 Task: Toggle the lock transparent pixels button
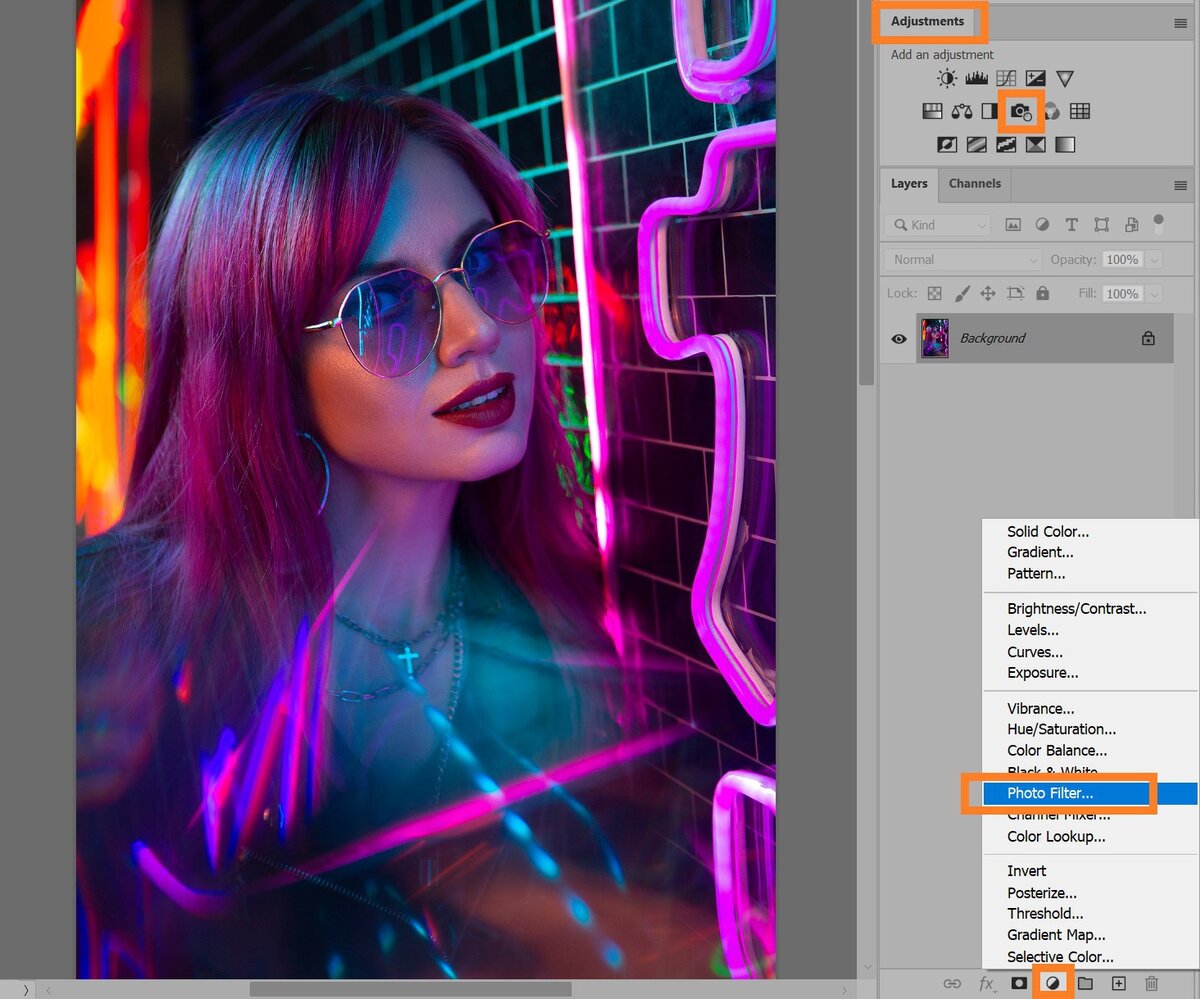click(934, 294)
